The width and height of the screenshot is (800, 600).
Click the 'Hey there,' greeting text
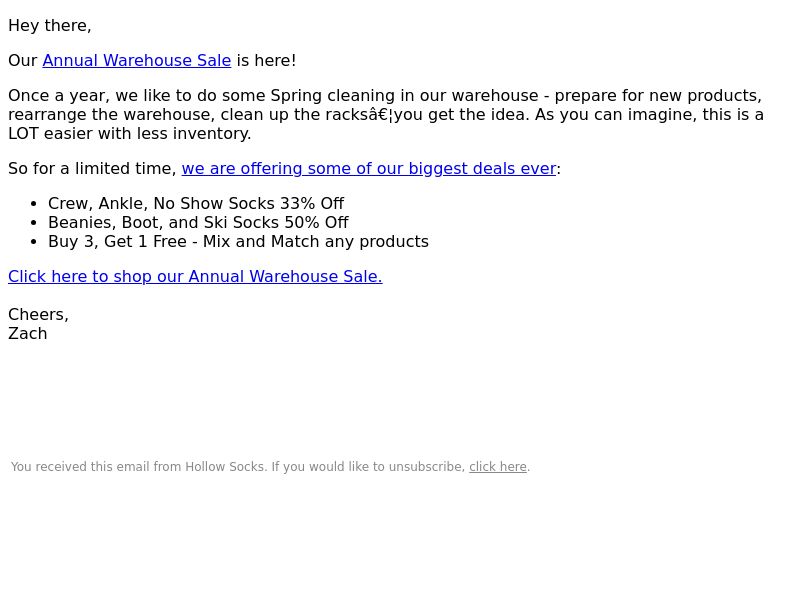click(x=49, y=26)
